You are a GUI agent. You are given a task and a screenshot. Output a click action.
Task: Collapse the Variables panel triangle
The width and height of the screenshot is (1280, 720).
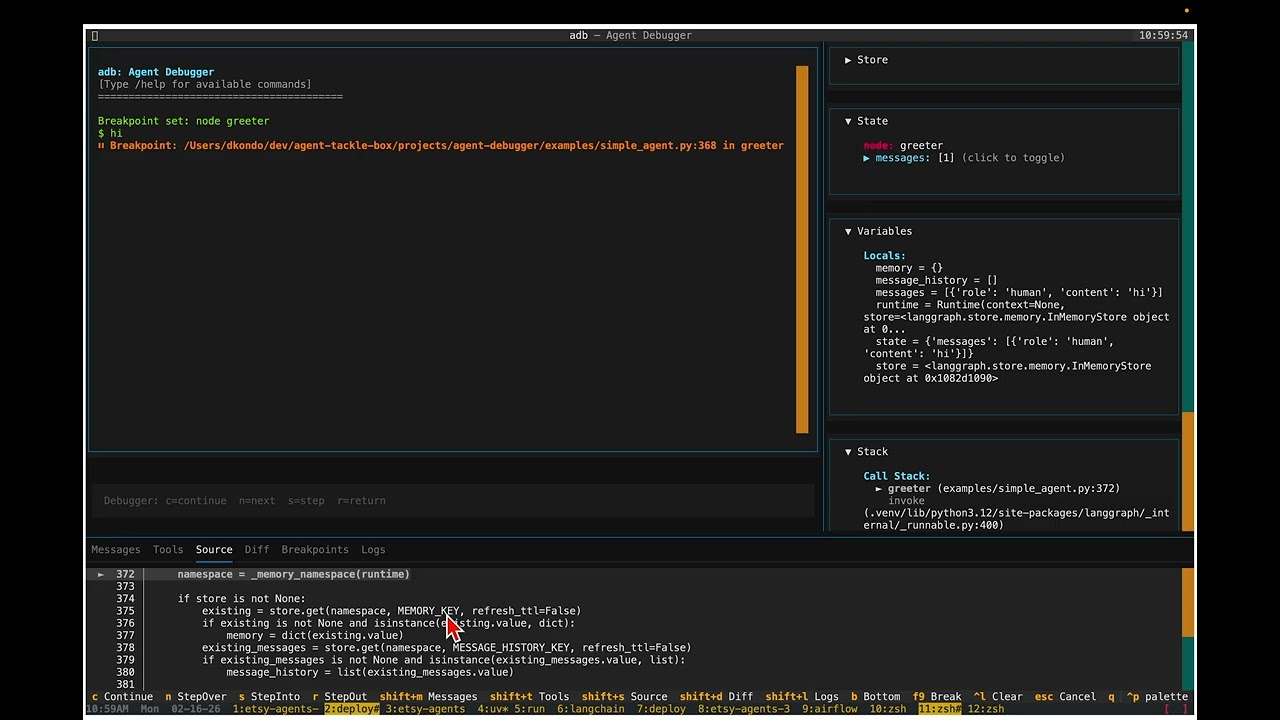click(x=848, y=231)
